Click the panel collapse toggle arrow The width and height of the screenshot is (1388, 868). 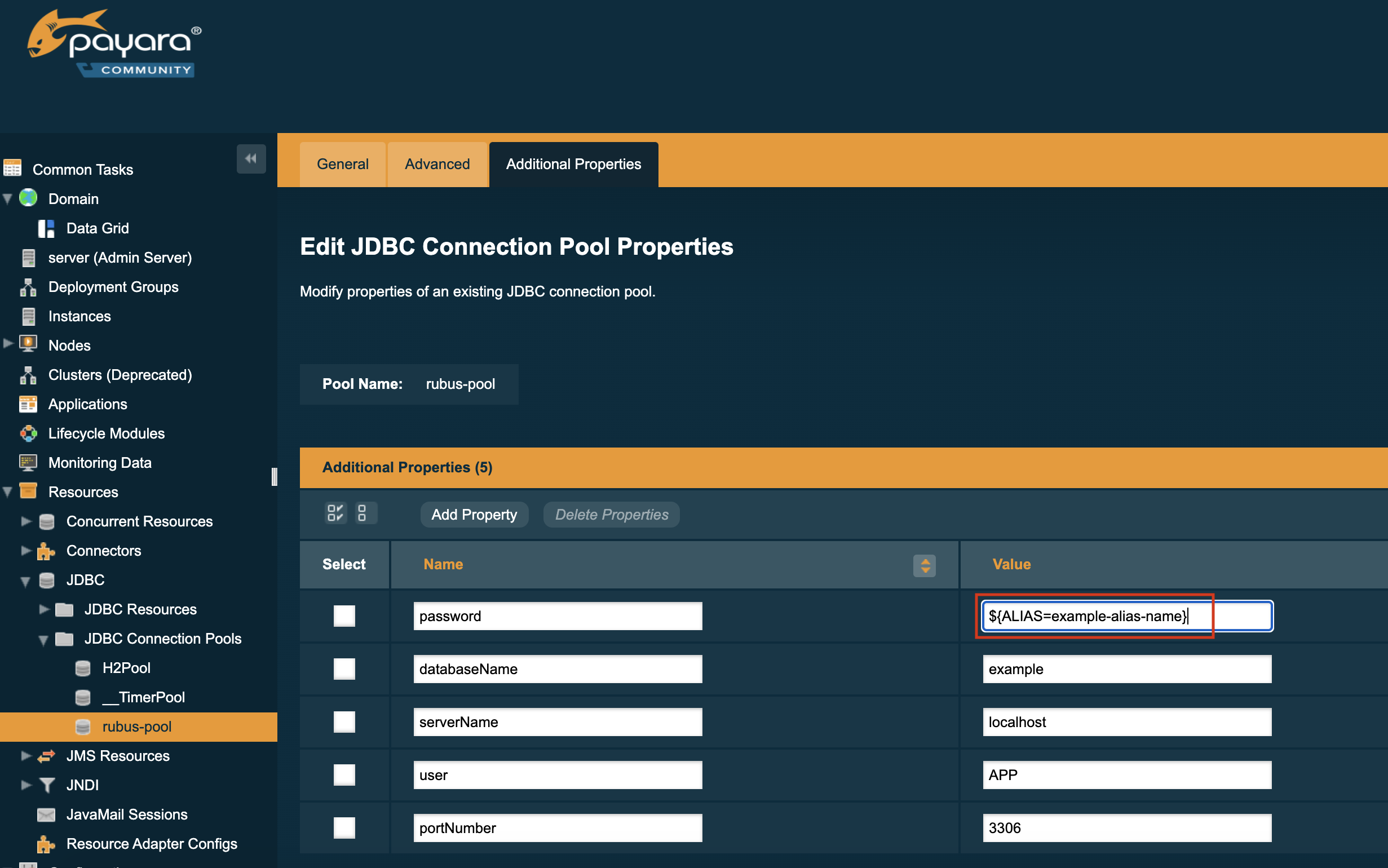point(251,159)
